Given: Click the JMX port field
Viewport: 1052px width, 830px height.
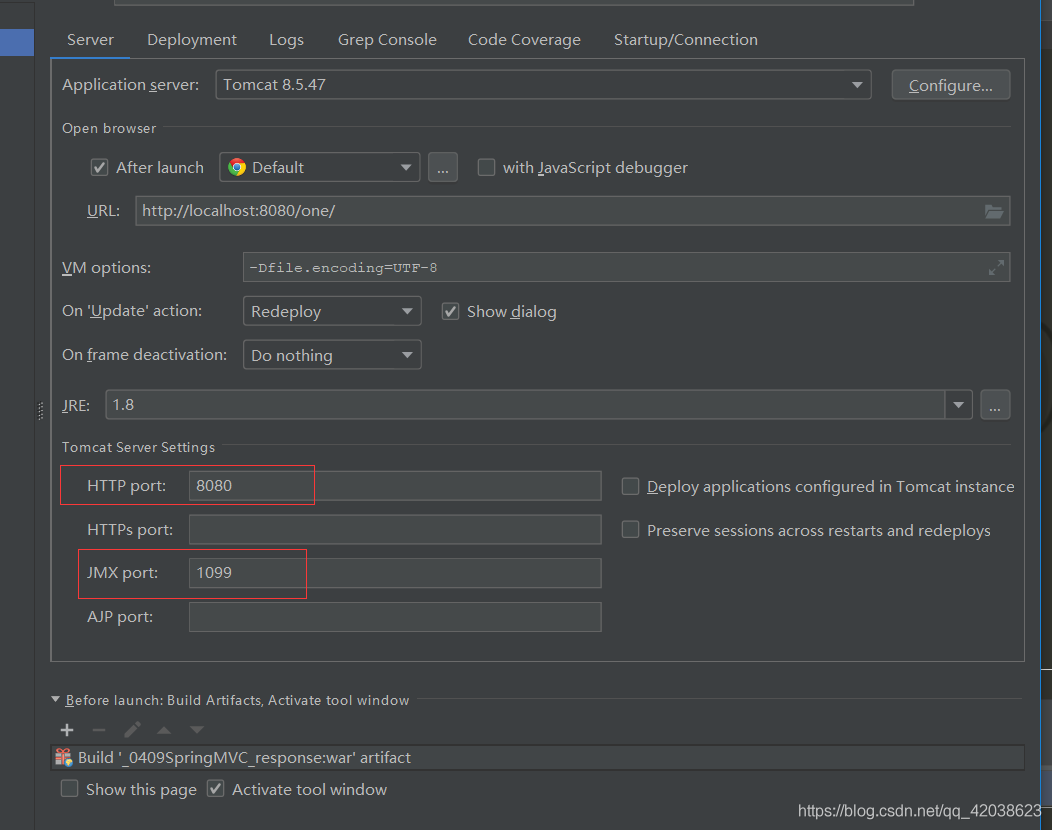Looking at the screenshot, I should click(394, 573).
